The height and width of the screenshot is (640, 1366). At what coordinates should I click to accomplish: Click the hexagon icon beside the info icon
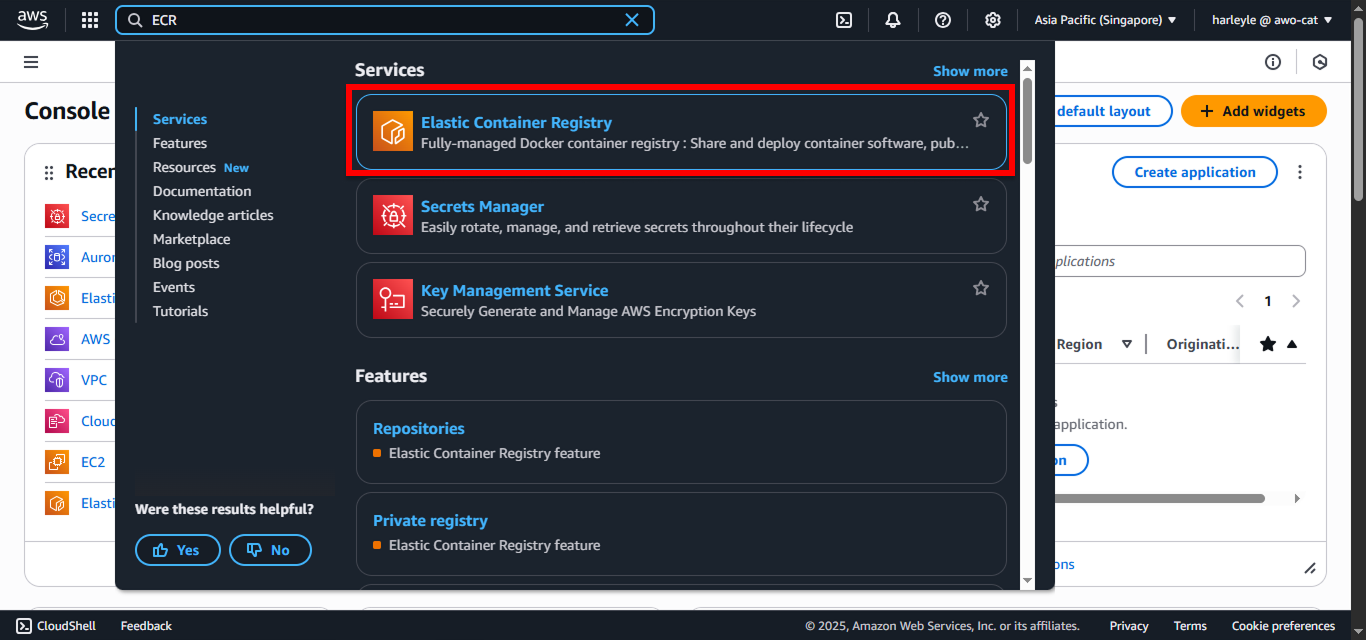point(1320,62)
